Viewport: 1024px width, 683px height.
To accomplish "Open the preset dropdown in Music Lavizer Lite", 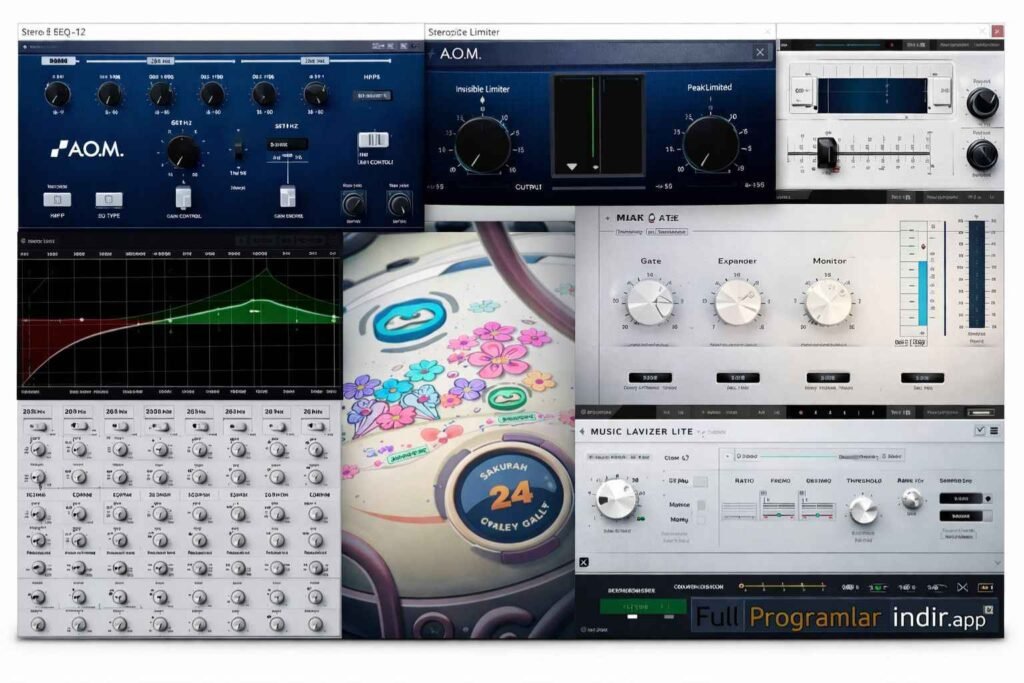I will click(x=727, y=458).
